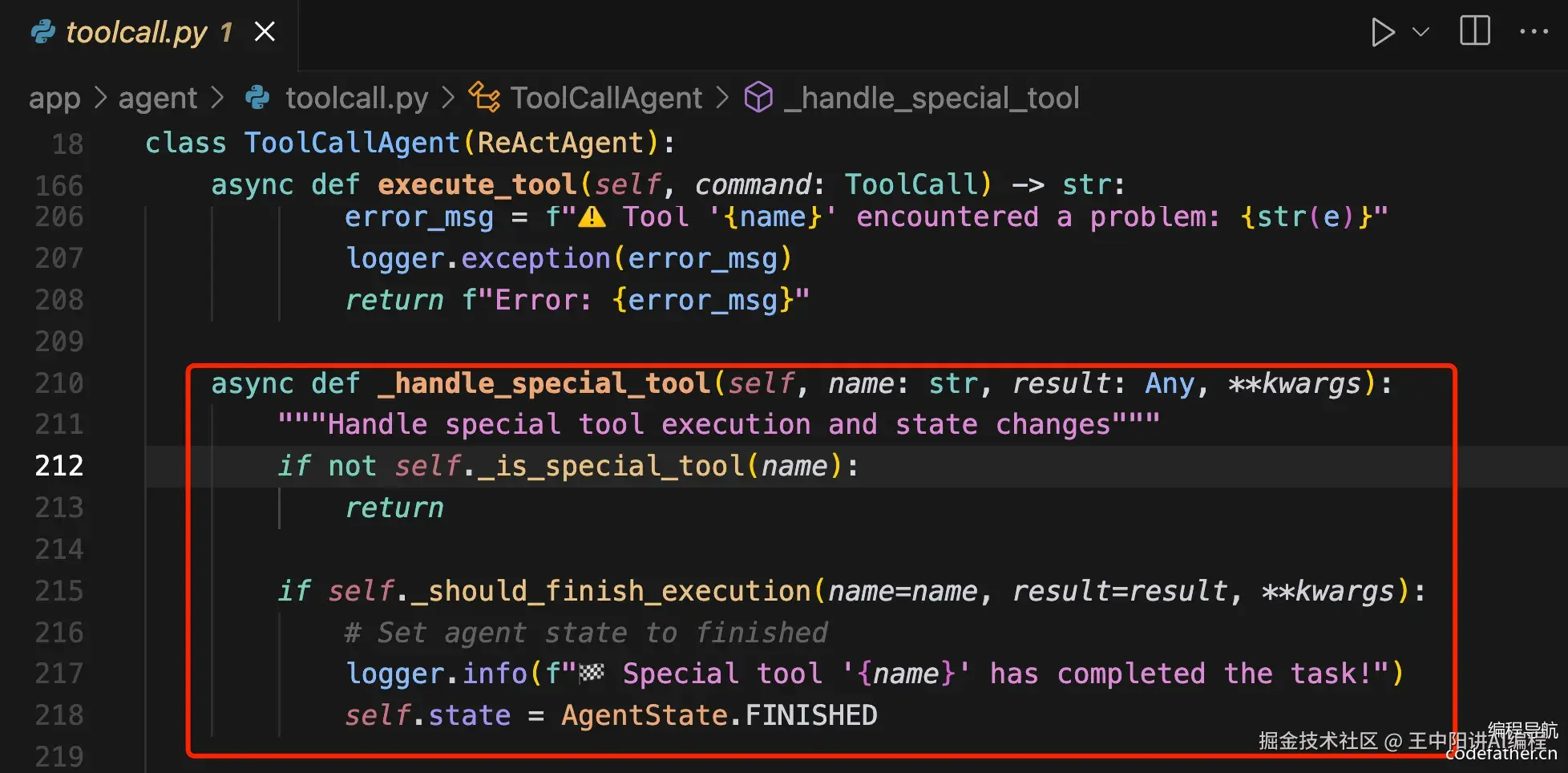Click the Python file icon in breadcrumb
Image resolution: width=1568 pixels, height=773 pixels.
click(x=257, y=99)
